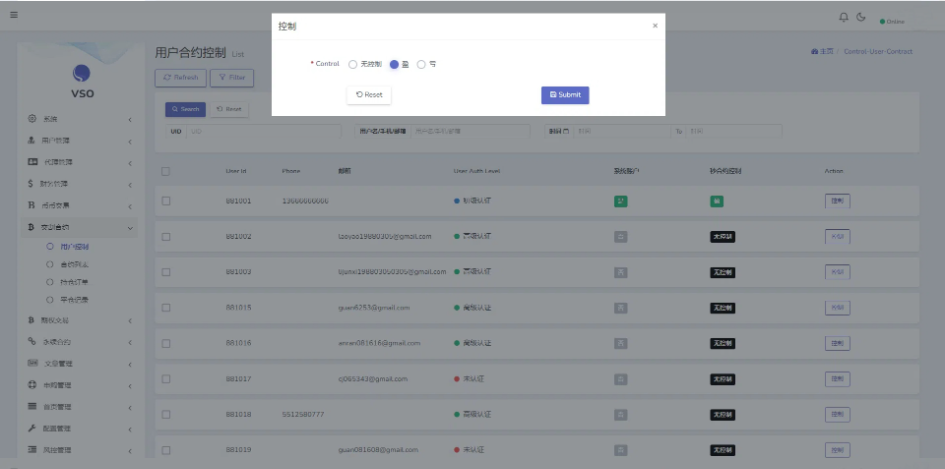Tick the checkbox for user 881017

166,379
